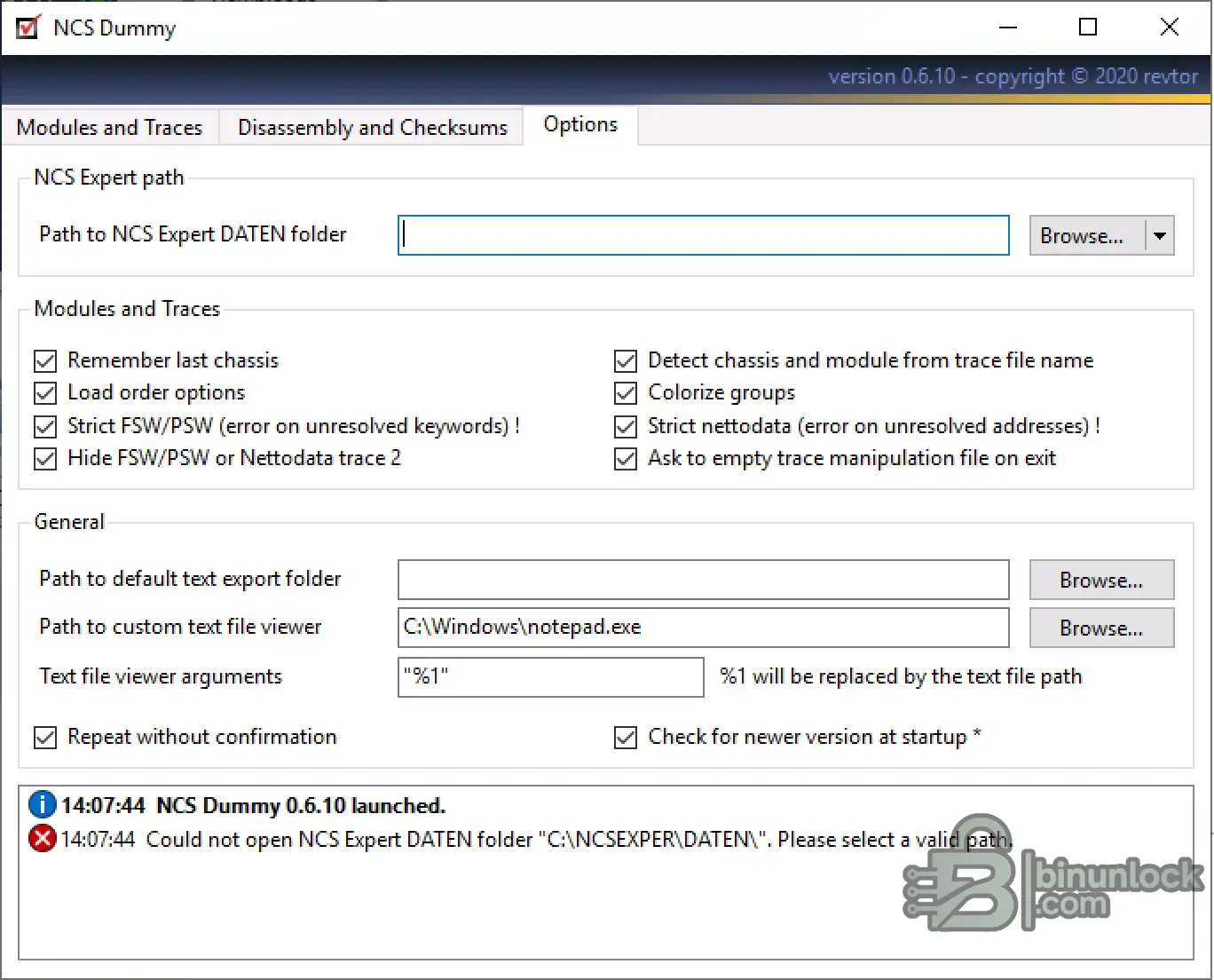Click the text file viewer arguments field
This screenshot has width=1214, height=980.
pos(550,677)
